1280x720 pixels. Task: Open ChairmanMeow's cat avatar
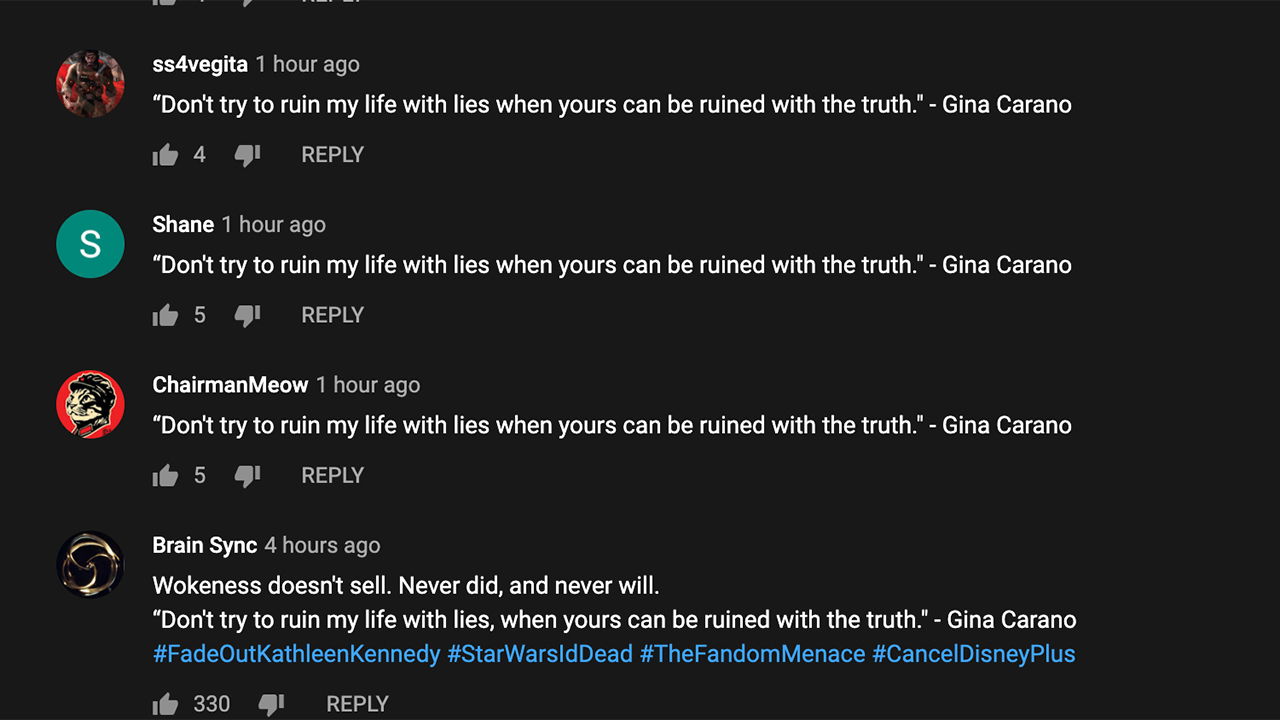(90, 404)
